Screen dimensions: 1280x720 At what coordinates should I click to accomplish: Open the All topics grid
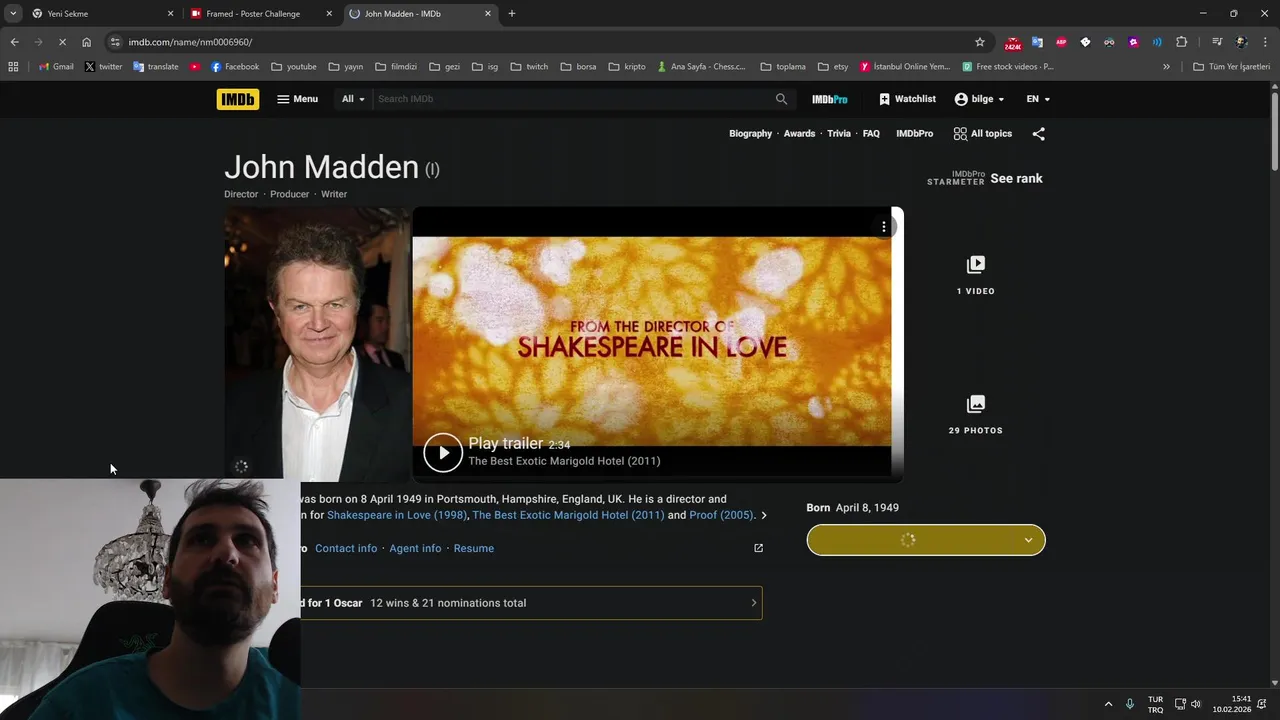983,133
